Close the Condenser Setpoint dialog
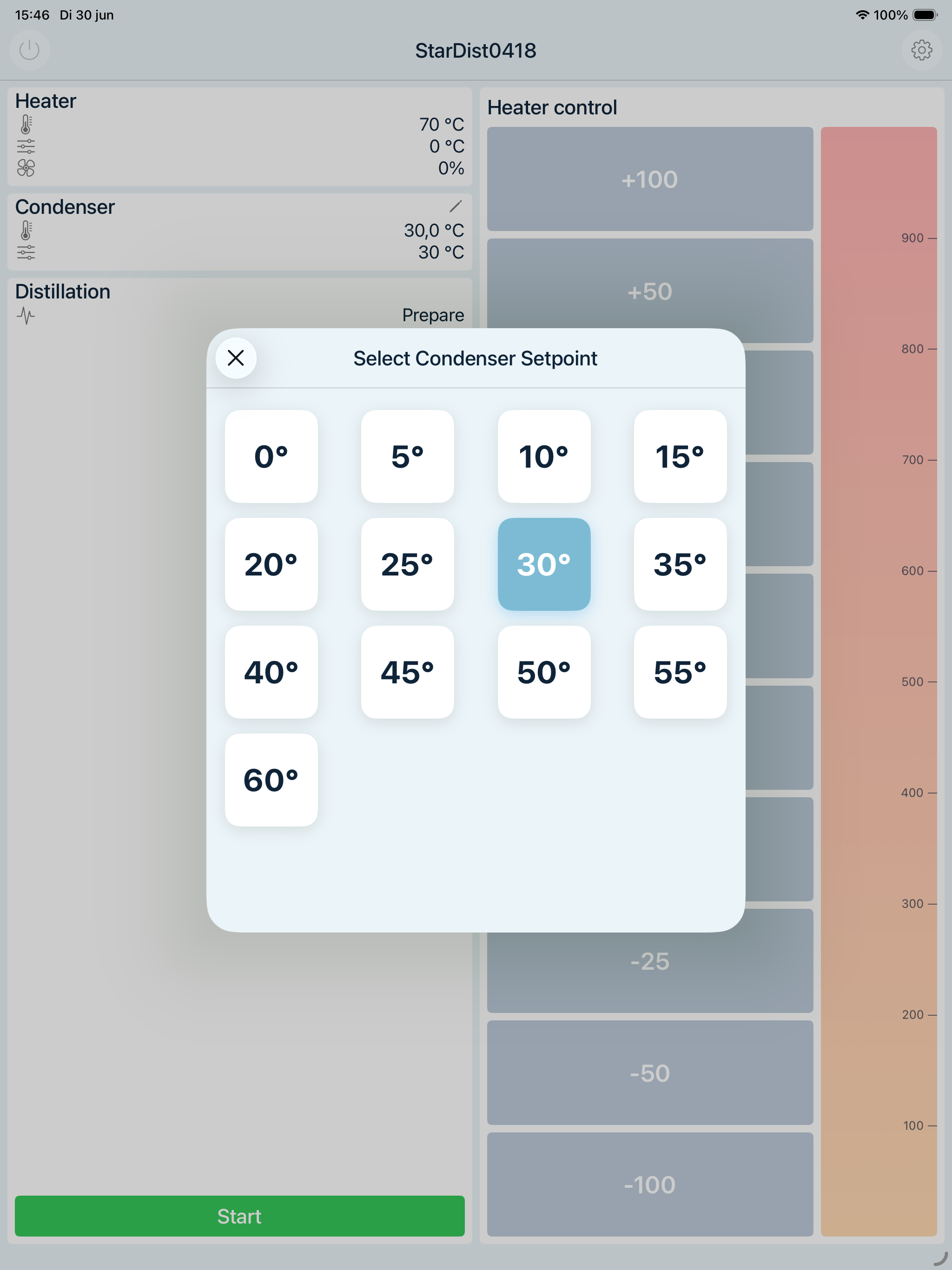This screenshot has height=1270, width=952. tap(236, 357)
